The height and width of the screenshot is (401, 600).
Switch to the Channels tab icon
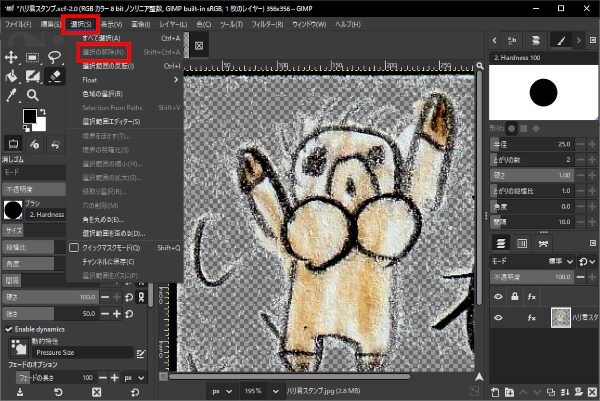click(x=522, y=243)
